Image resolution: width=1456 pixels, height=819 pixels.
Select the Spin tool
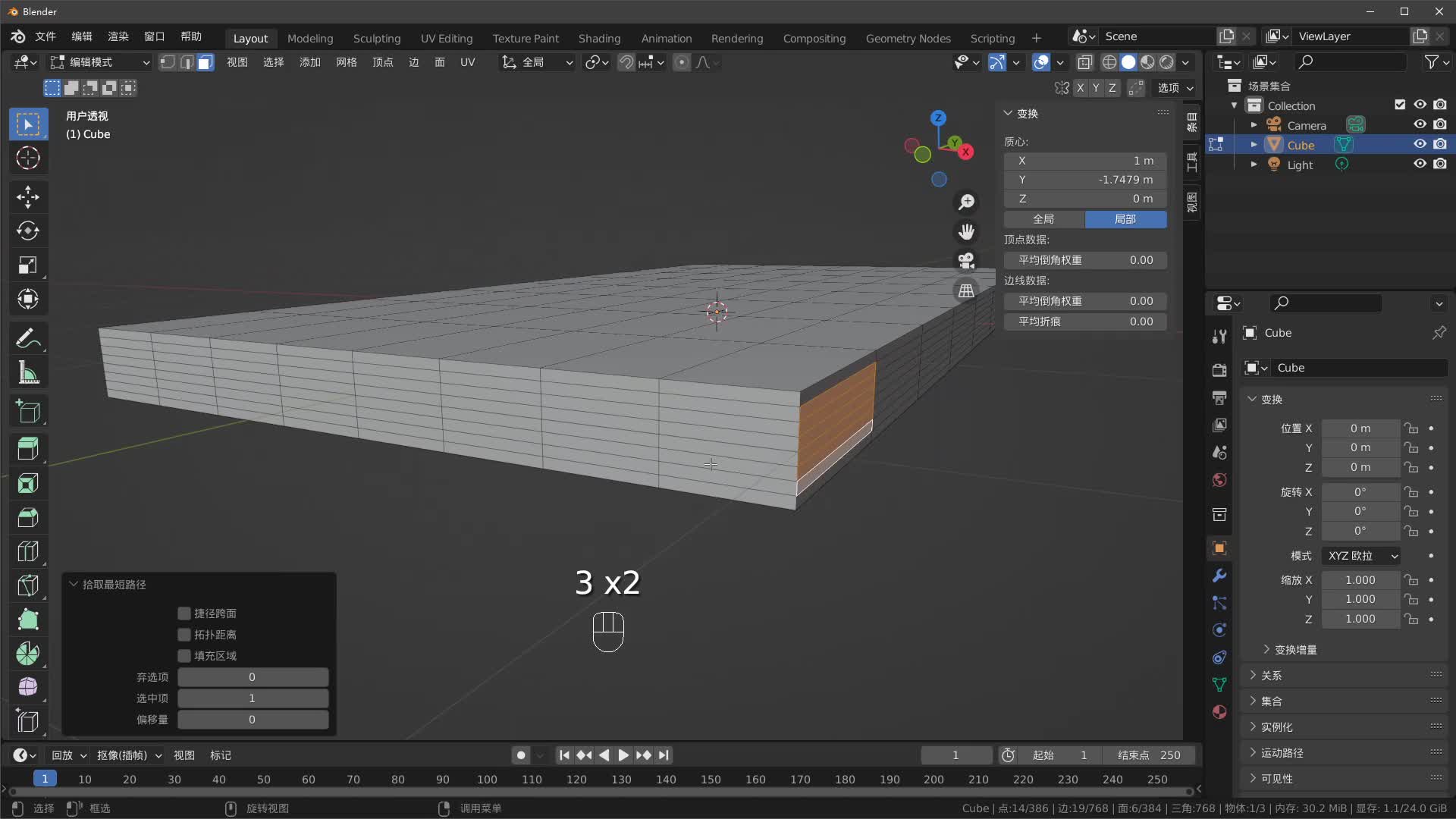[x=28, y=654]
